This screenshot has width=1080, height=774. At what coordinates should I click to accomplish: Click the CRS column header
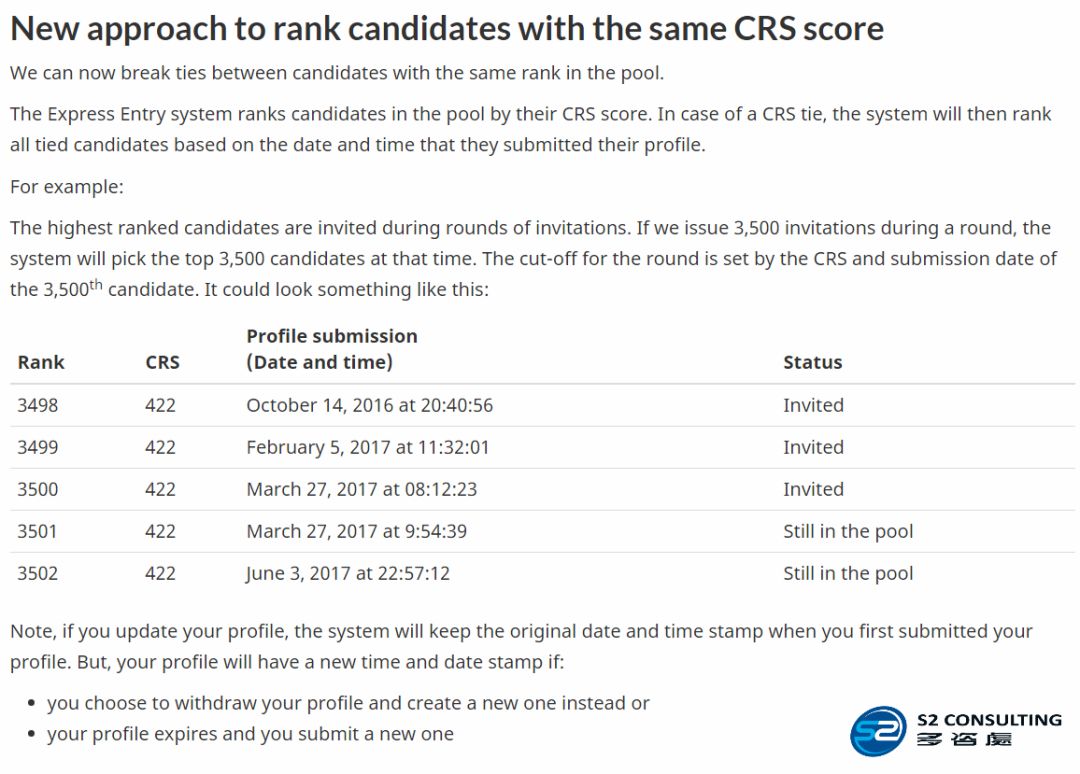coord(163,362)
